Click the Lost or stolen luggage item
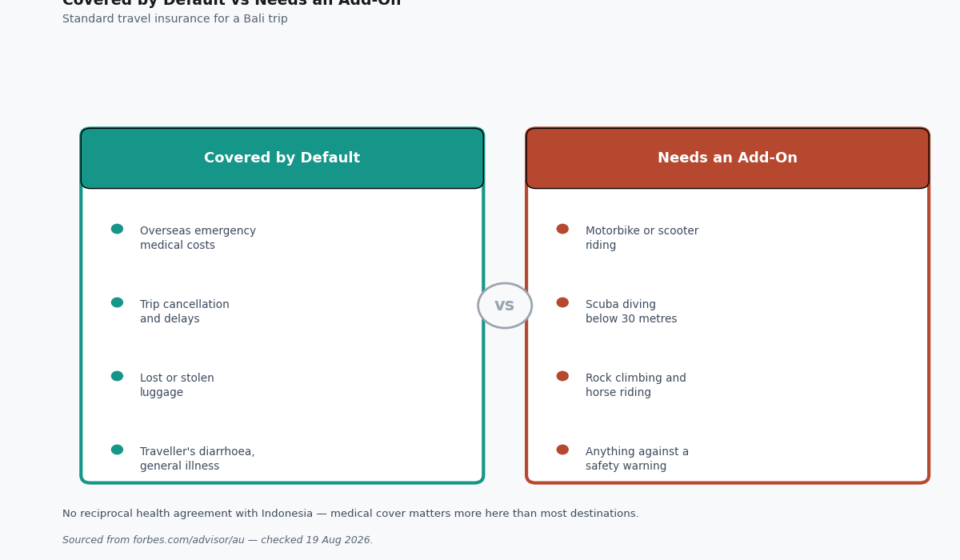The width and height of the screenshot is (960, 560). [x=177, y=384]
